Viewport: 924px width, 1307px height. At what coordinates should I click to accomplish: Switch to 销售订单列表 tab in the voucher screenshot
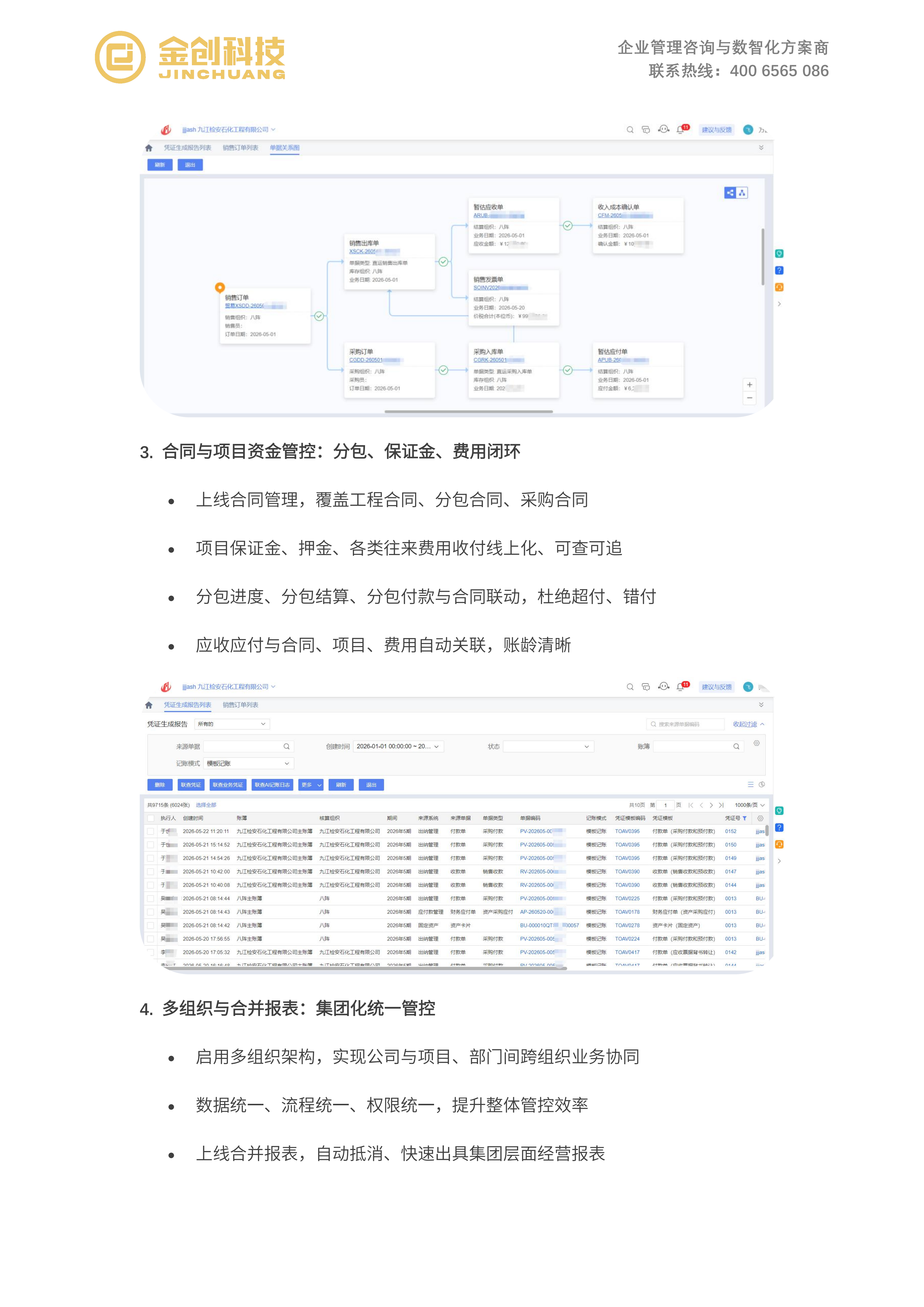[240, 705]
